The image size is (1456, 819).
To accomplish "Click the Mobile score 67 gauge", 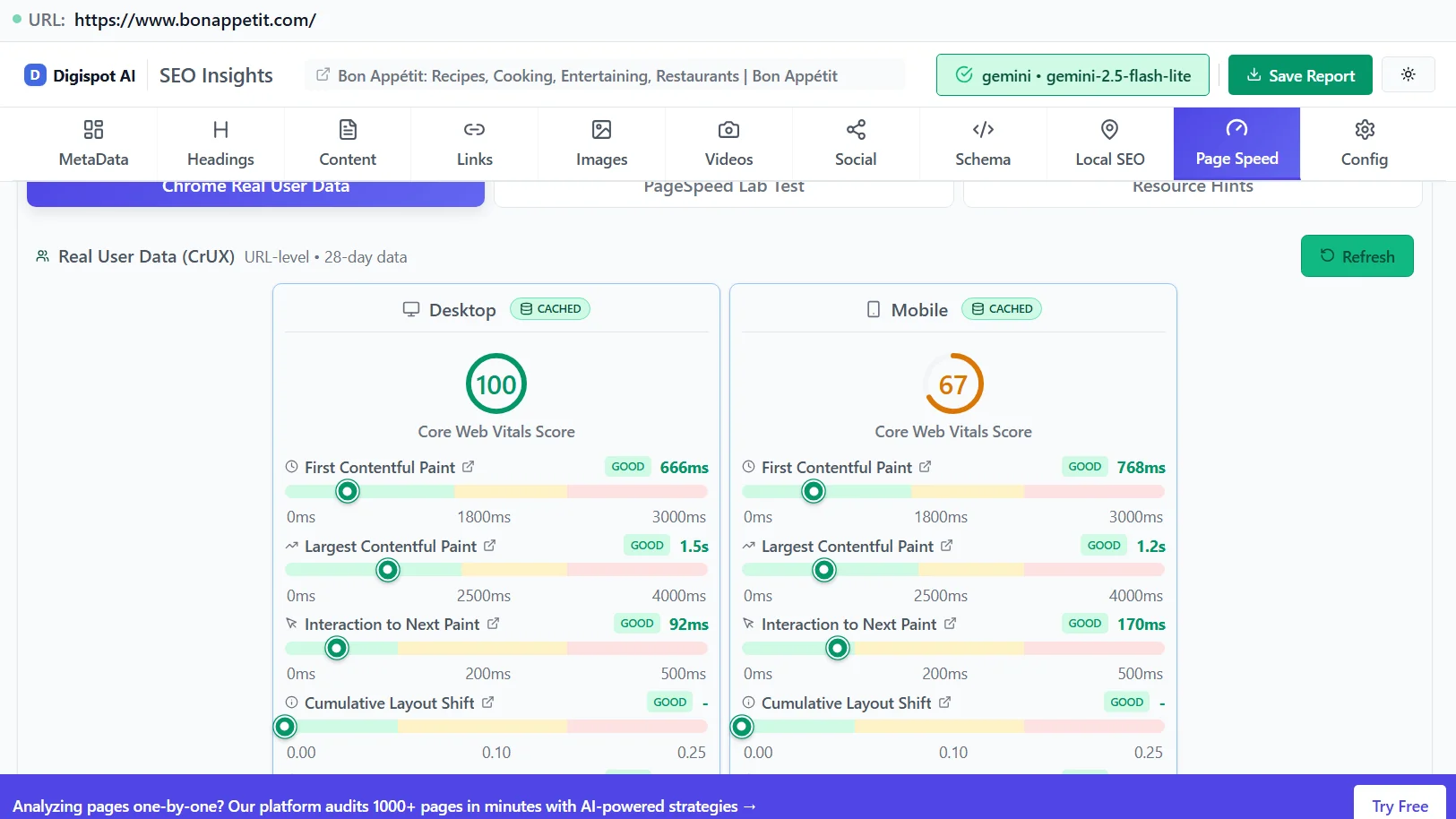I will point(953,384).
